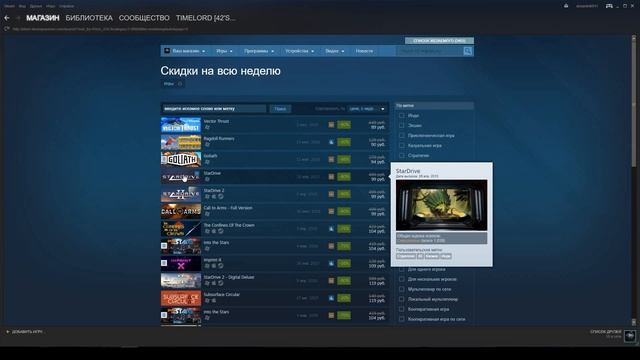
Task: Click the Новости link in store bar
Action: point(364,51)
